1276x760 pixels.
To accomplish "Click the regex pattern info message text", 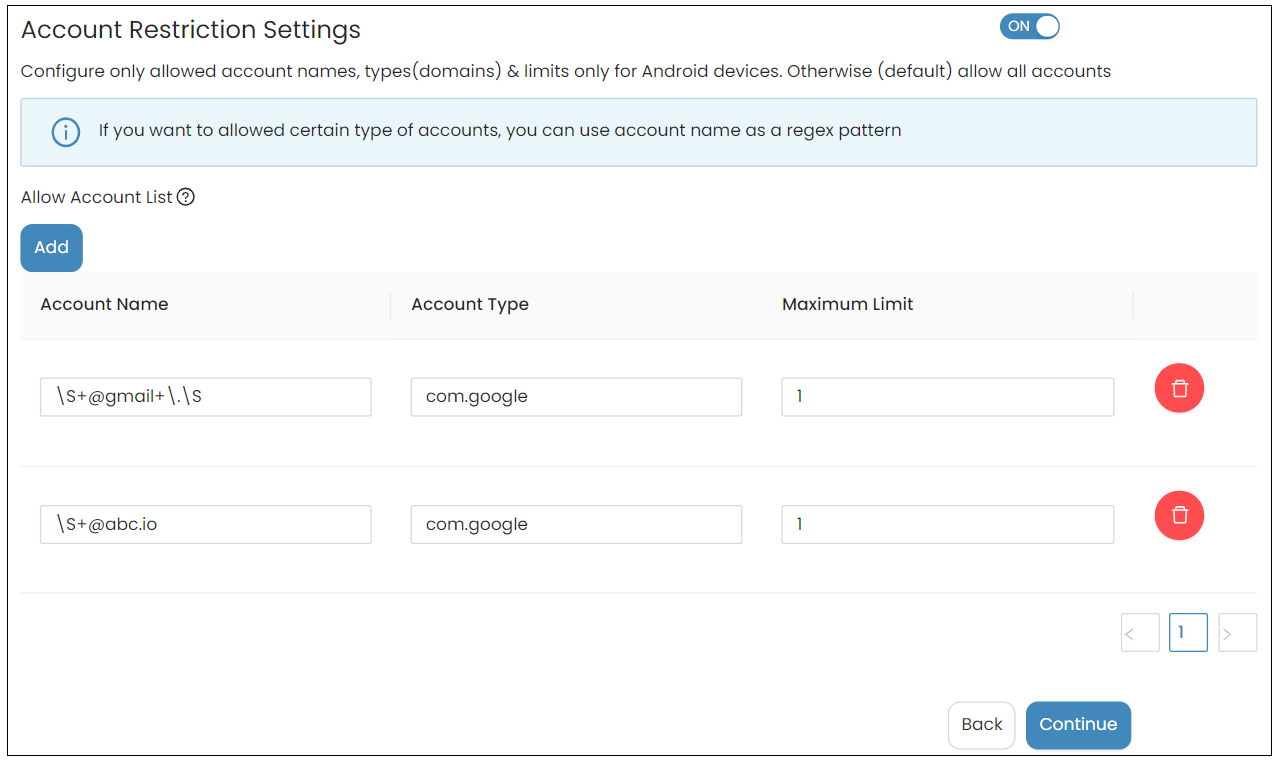I will click(500, 131).
